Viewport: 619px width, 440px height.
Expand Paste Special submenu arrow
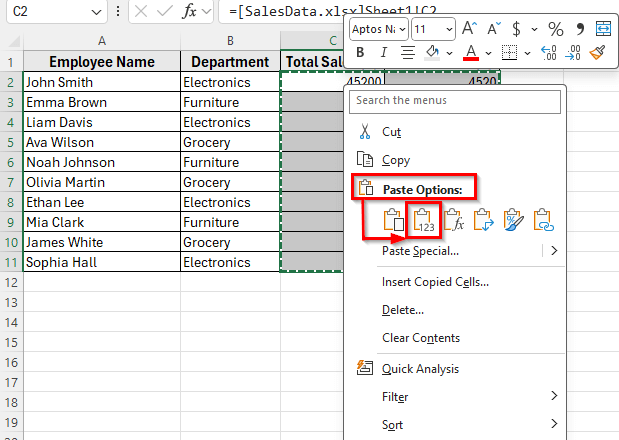[554, 251]
